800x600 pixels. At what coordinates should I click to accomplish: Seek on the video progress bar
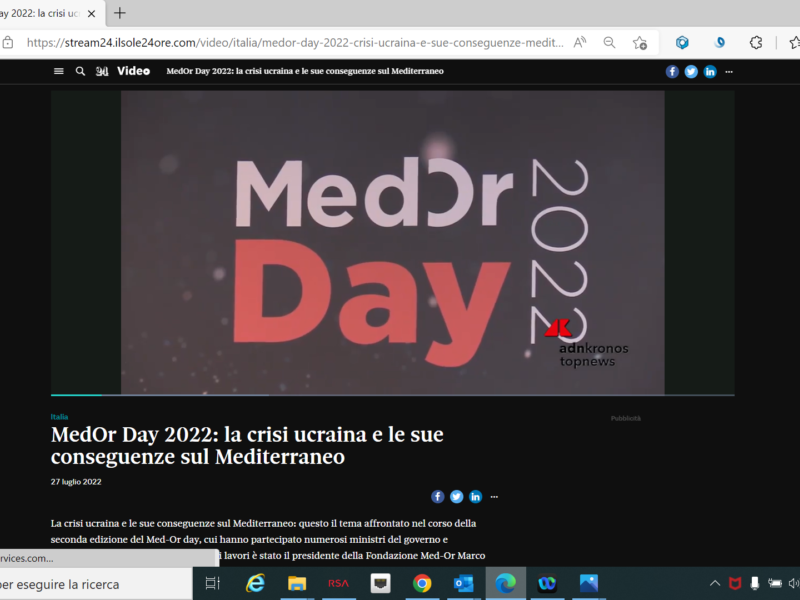(x=392, y=395)
